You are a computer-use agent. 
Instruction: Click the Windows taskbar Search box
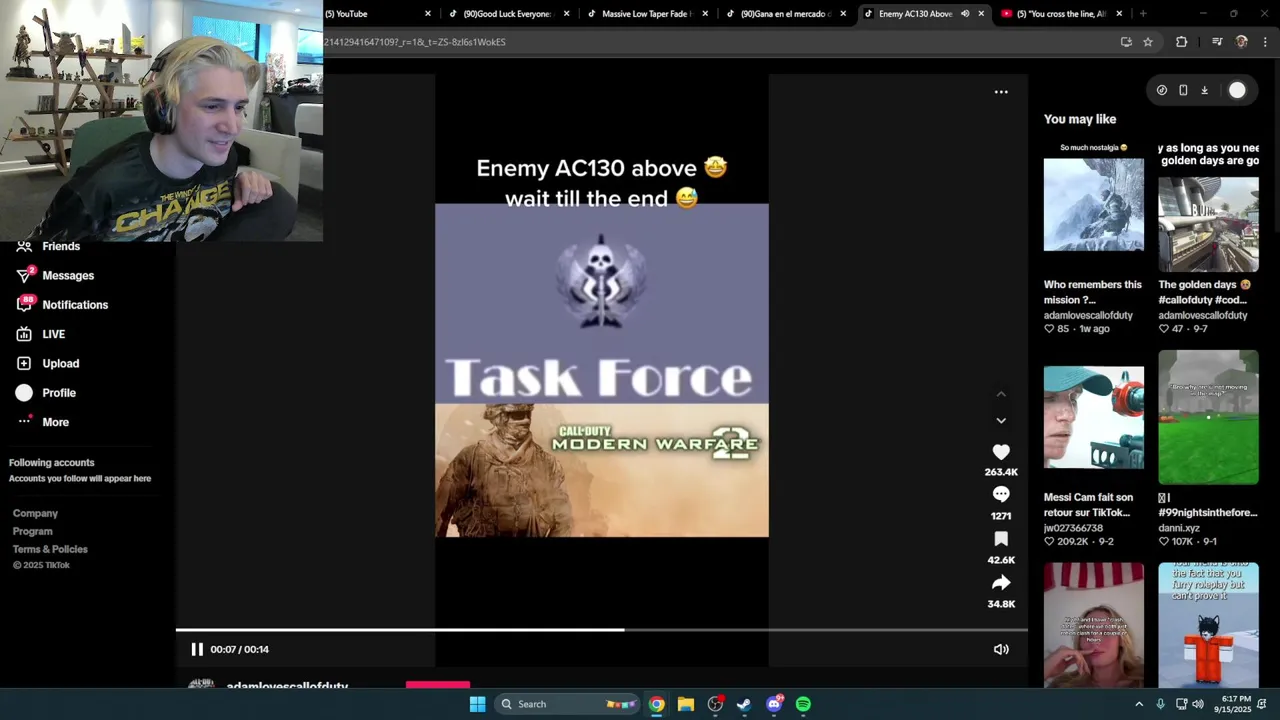[x=568, y=704]
